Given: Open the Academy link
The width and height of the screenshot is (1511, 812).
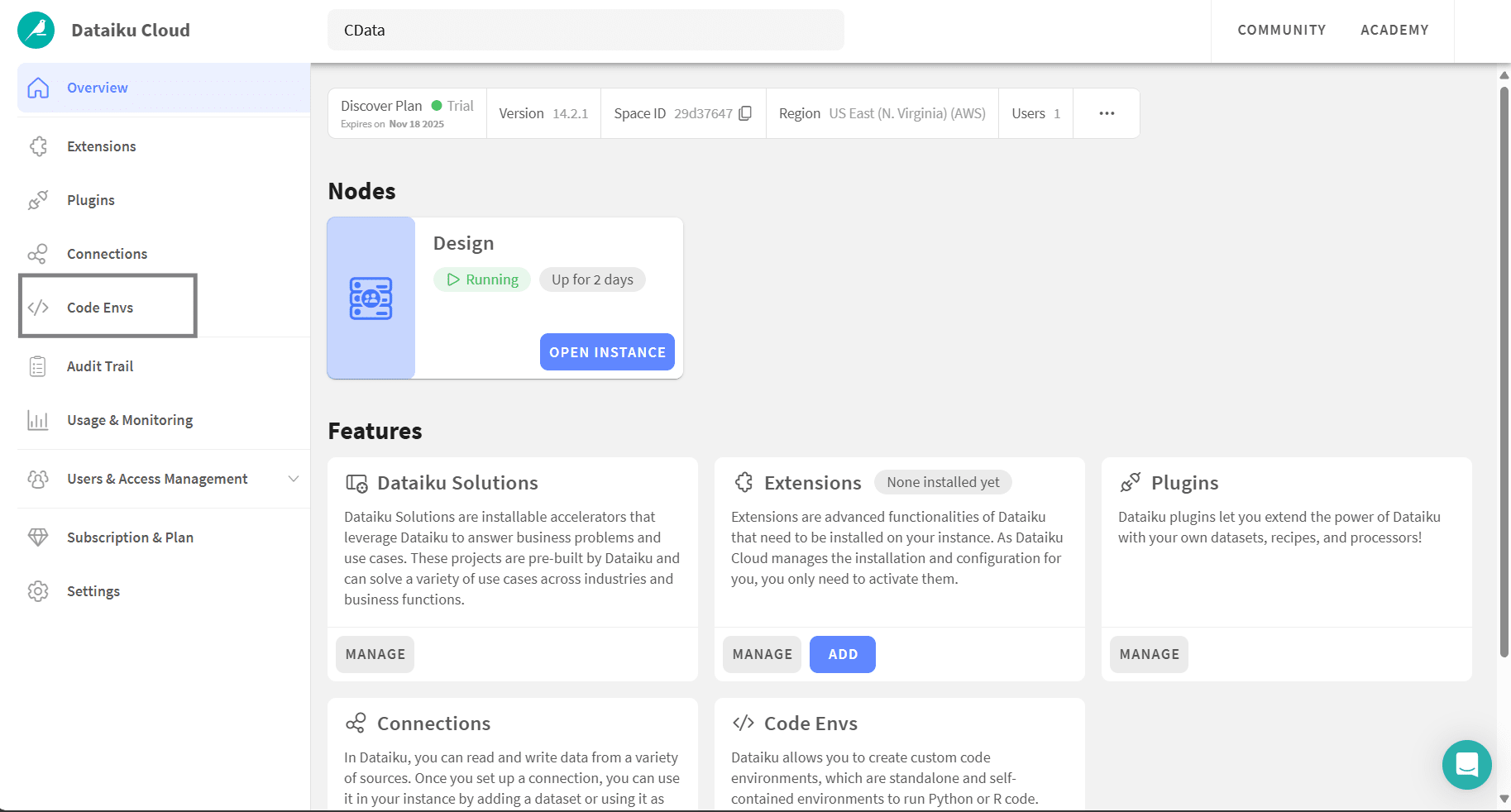Looking at the screenshot, I should coord(1394,30).
